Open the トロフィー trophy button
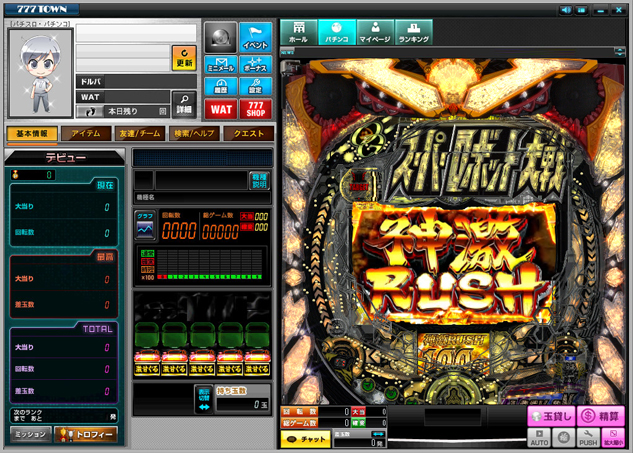Image resolution: width=633 pixels, height=453 pixels. 86,434
